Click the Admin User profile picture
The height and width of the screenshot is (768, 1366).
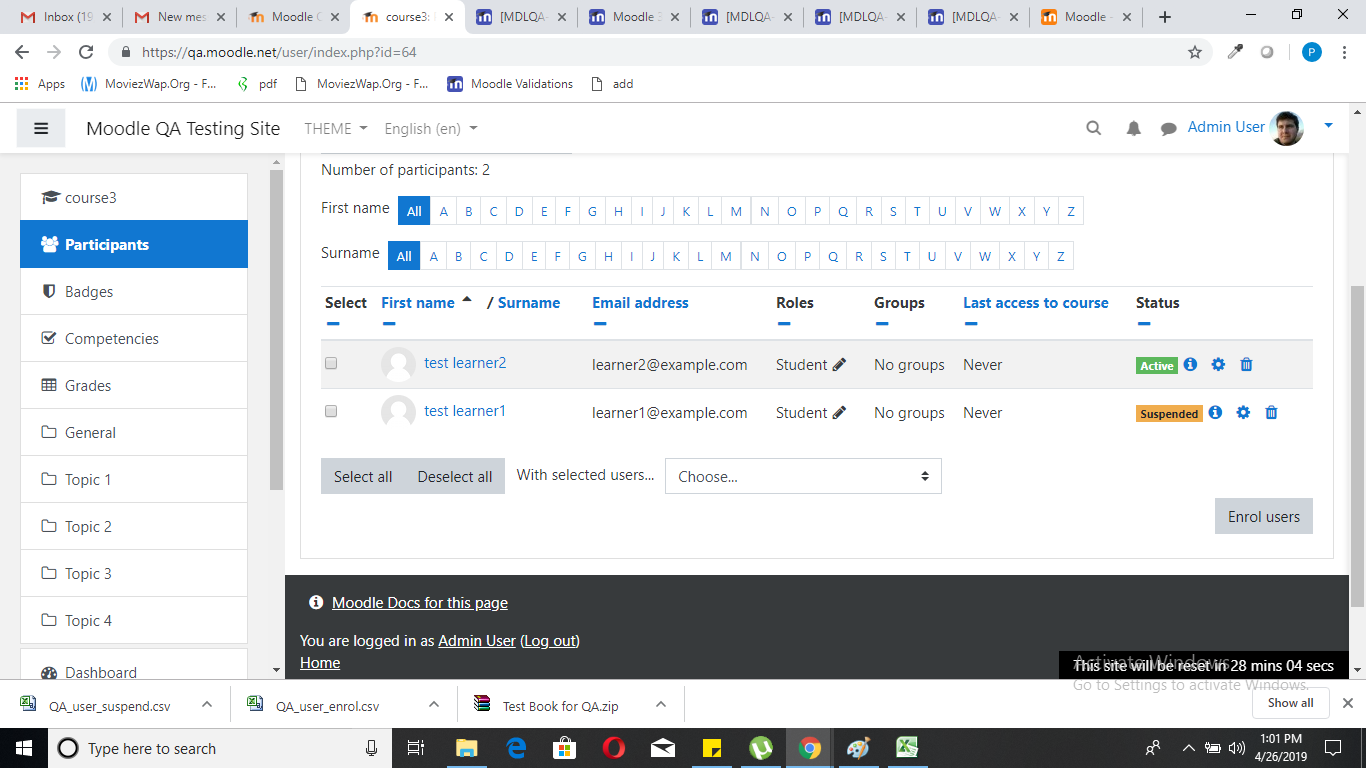click(1287, 128)
